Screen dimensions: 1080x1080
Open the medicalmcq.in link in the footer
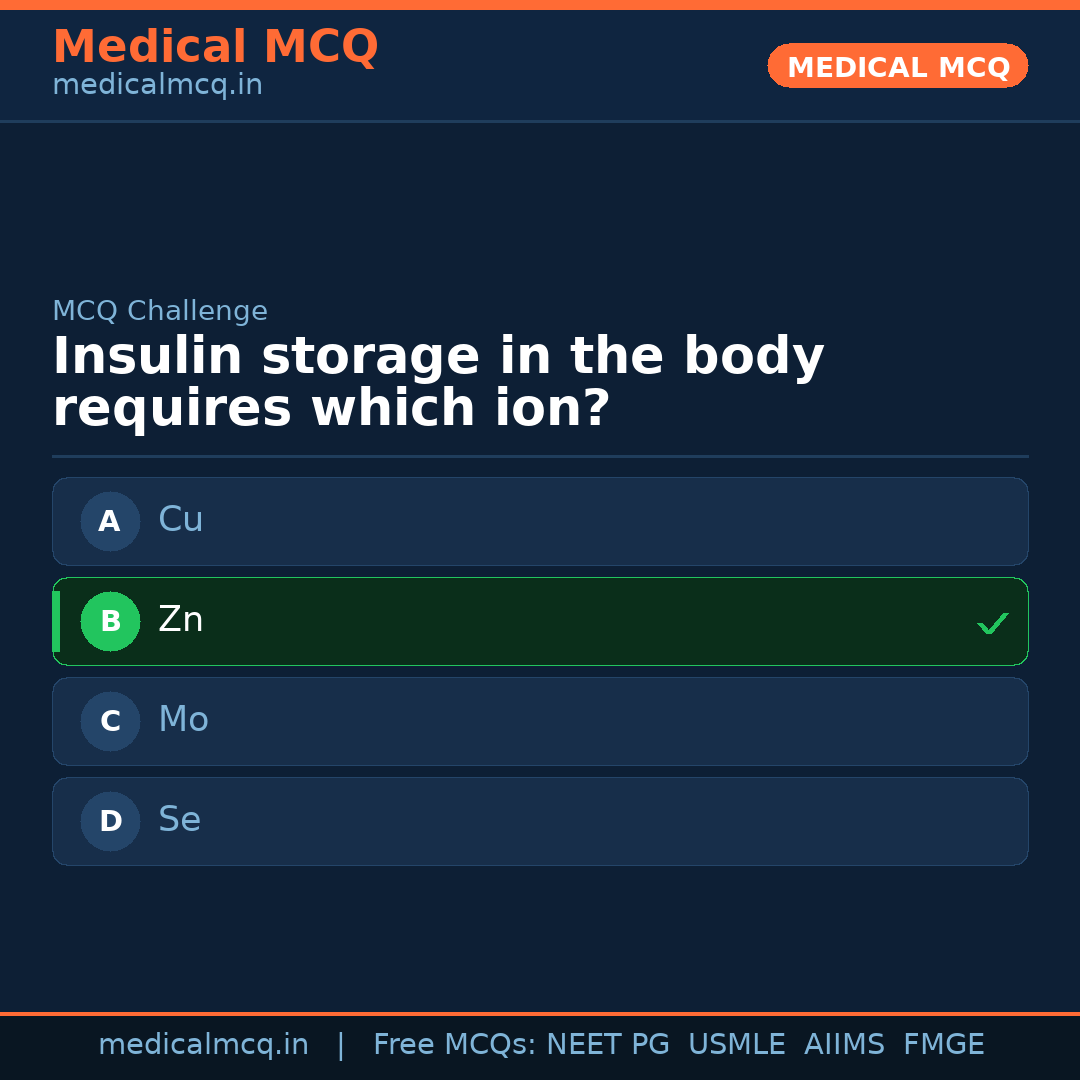click(x=203, y=1045)
